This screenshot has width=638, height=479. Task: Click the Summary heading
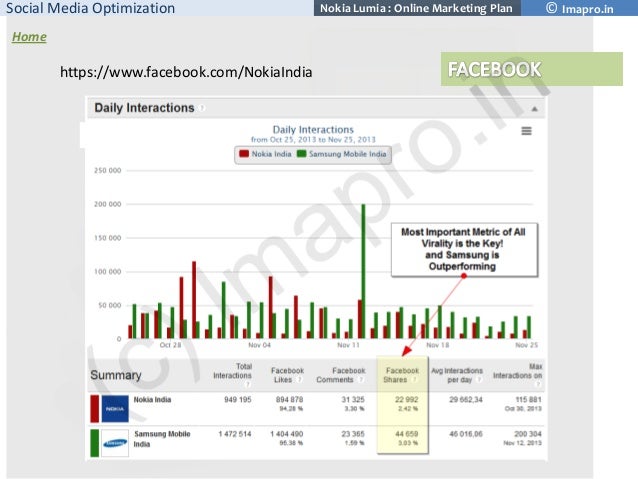click(x=116, y=375)
